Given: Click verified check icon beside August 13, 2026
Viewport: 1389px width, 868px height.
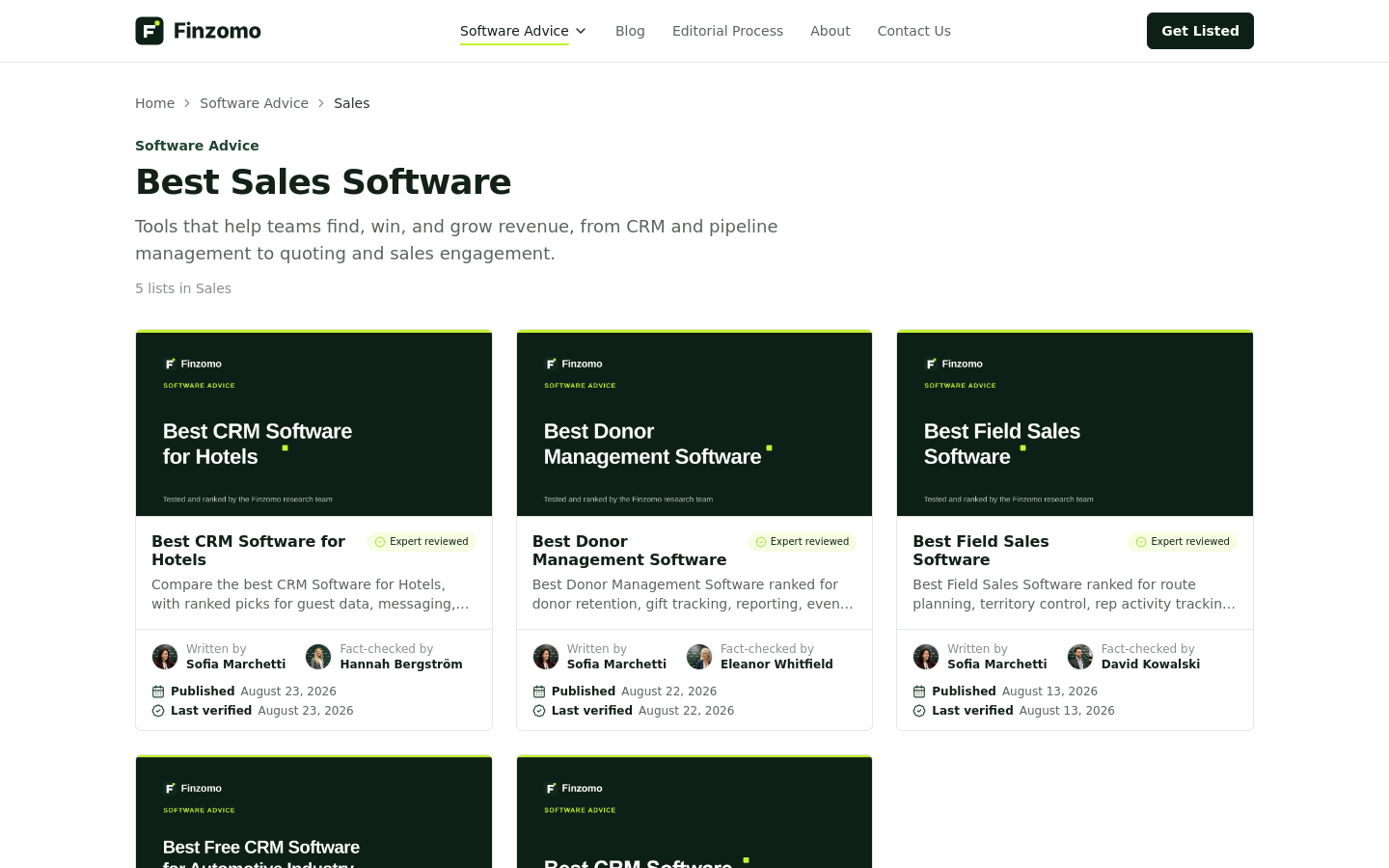Looking at the screenshot, I should (x=919, y=711).
